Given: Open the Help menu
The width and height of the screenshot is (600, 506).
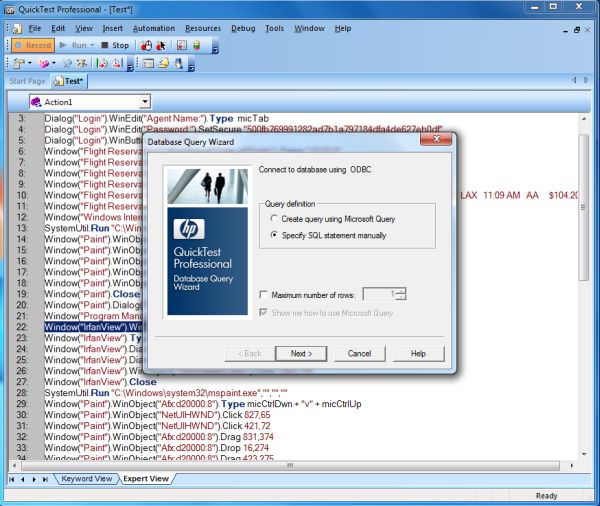Looking at the screenshot, I should coord(343,29).
